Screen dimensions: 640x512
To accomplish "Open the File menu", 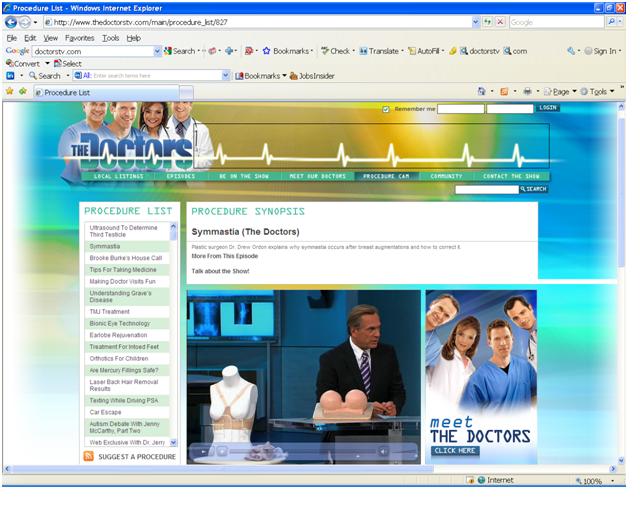I will point(11,38).
